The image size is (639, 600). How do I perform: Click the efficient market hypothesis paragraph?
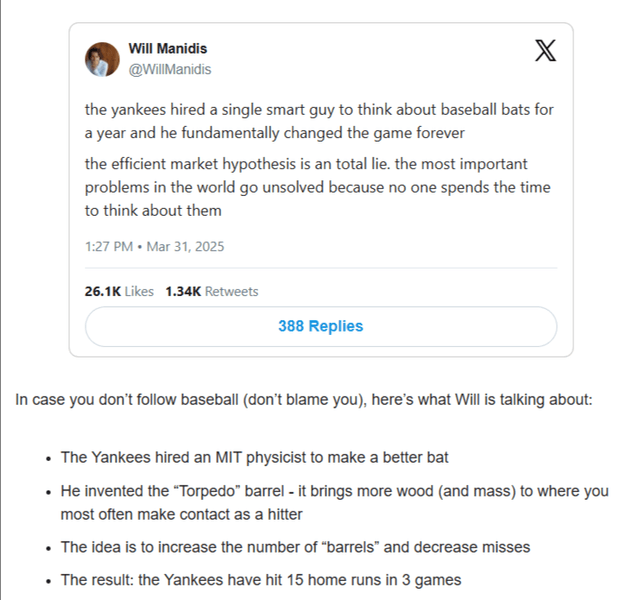[317, 187]
